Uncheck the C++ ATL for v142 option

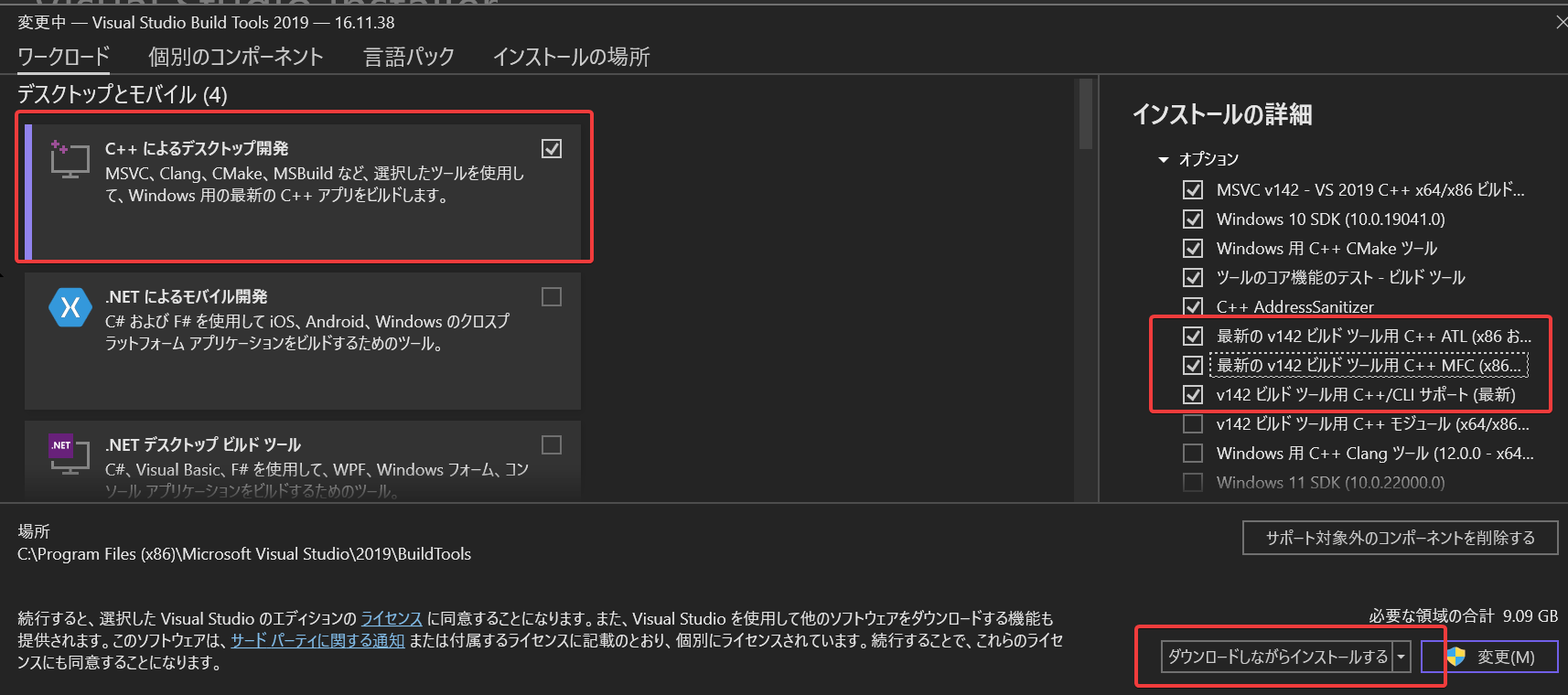pyautogui.click(x=1193, y=336)
